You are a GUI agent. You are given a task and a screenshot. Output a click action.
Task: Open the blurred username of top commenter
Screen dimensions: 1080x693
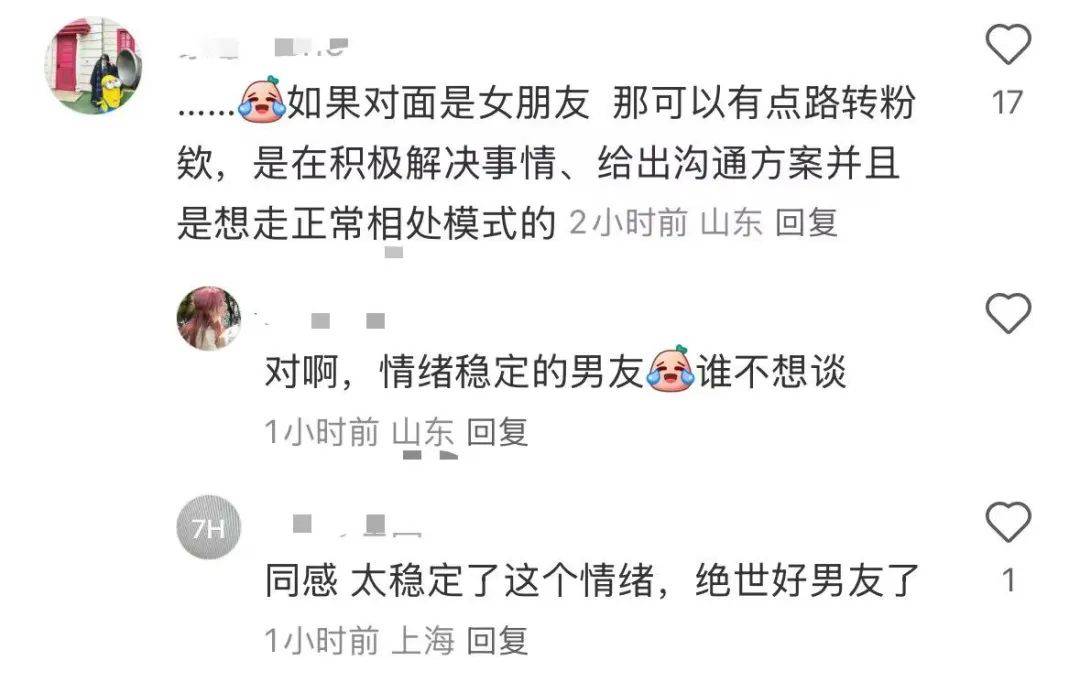pyautogui.click(x=262, y=47)
